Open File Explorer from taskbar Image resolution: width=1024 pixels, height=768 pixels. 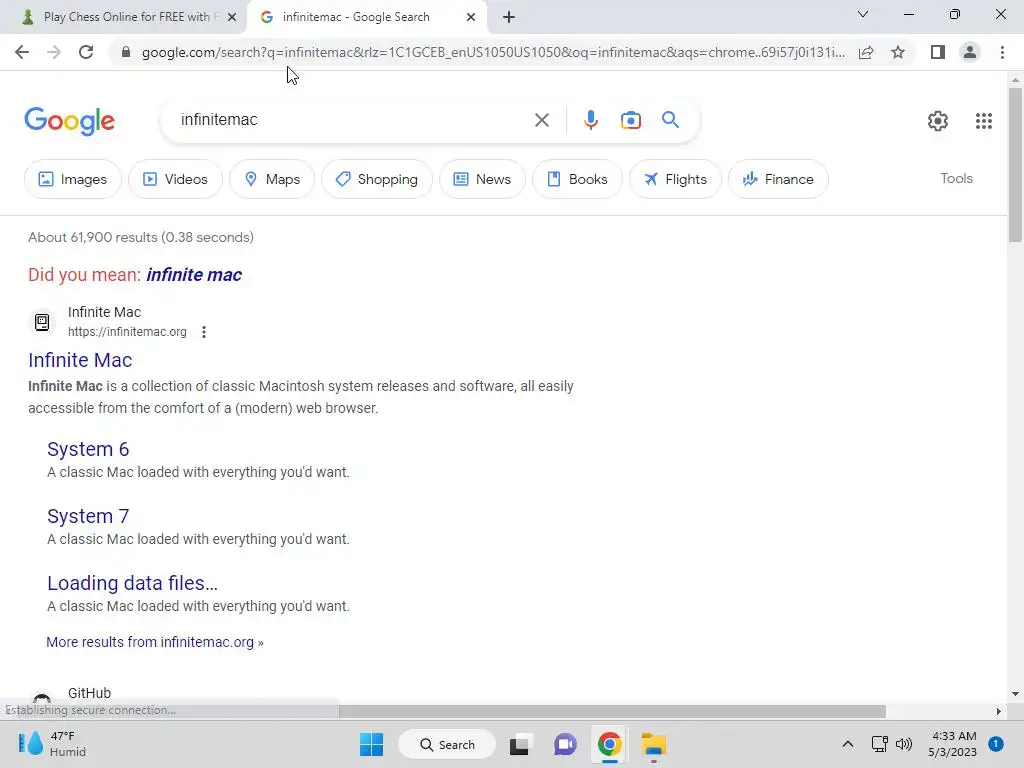pyautogui.click(x=654, y=744)
